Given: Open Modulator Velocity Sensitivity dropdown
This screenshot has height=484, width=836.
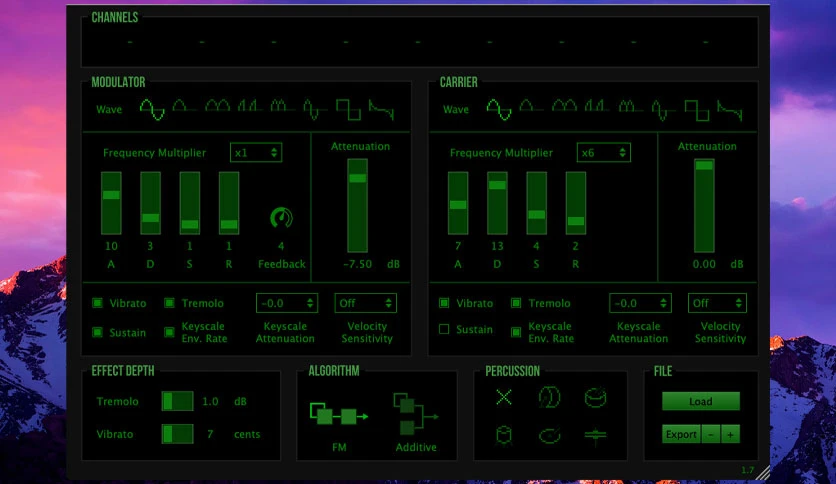Looking at the screenshot, I should 366,303.
